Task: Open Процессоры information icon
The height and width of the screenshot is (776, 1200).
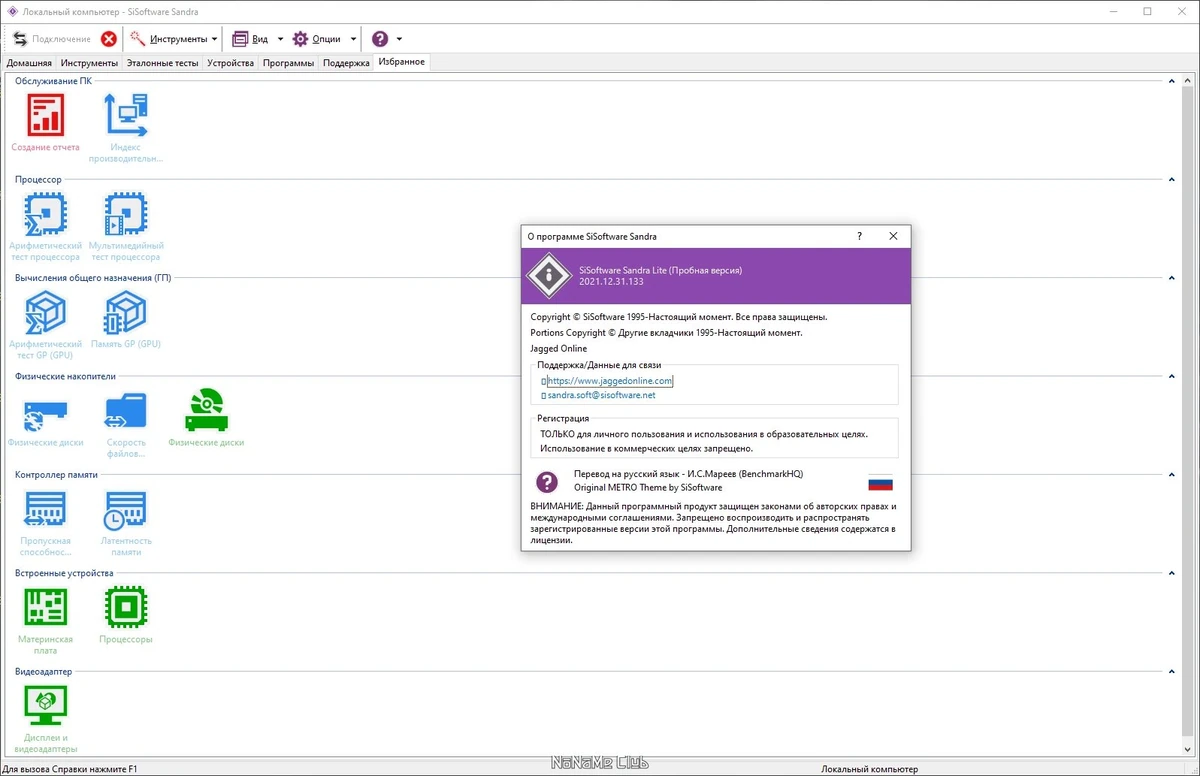Action: 126,608
